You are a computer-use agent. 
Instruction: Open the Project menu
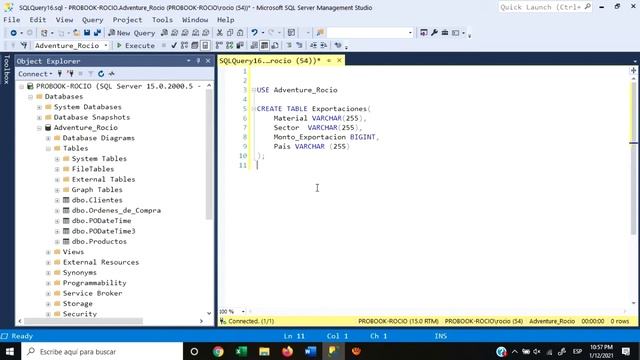(127, 20)
